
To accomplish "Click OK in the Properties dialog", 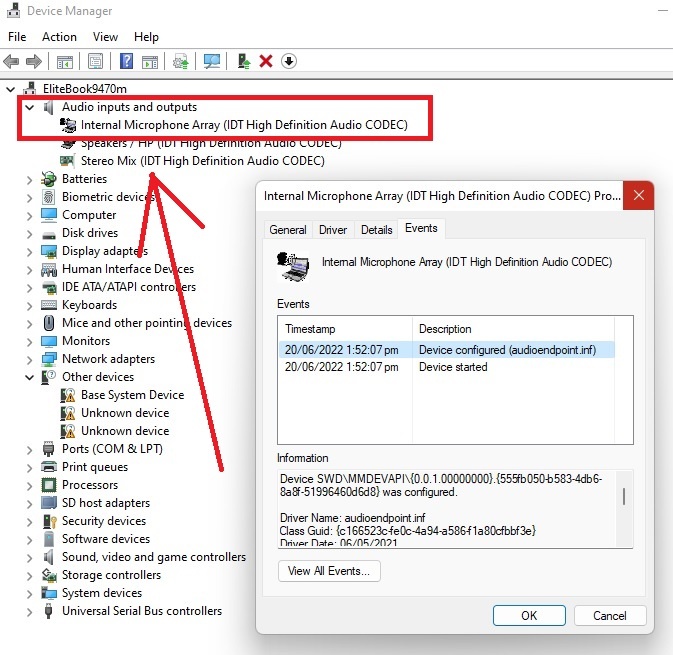I will [529, 616].
